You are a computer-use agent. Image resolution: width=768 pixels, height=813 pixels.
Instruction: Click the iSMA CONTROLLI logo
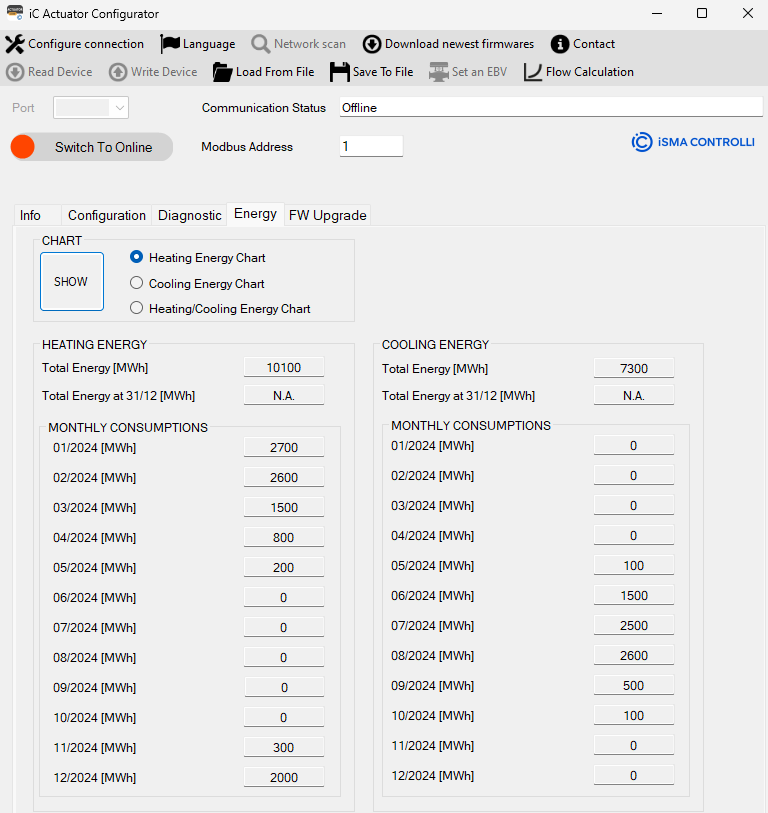693,142
